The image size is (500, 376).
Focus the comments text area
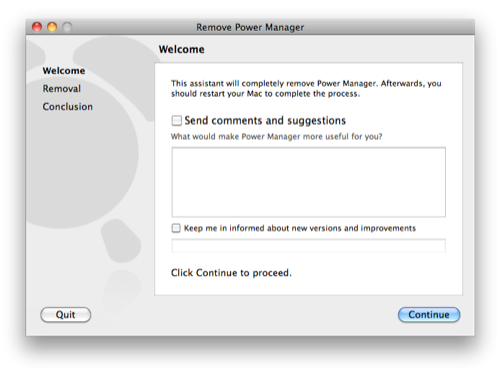309,182
